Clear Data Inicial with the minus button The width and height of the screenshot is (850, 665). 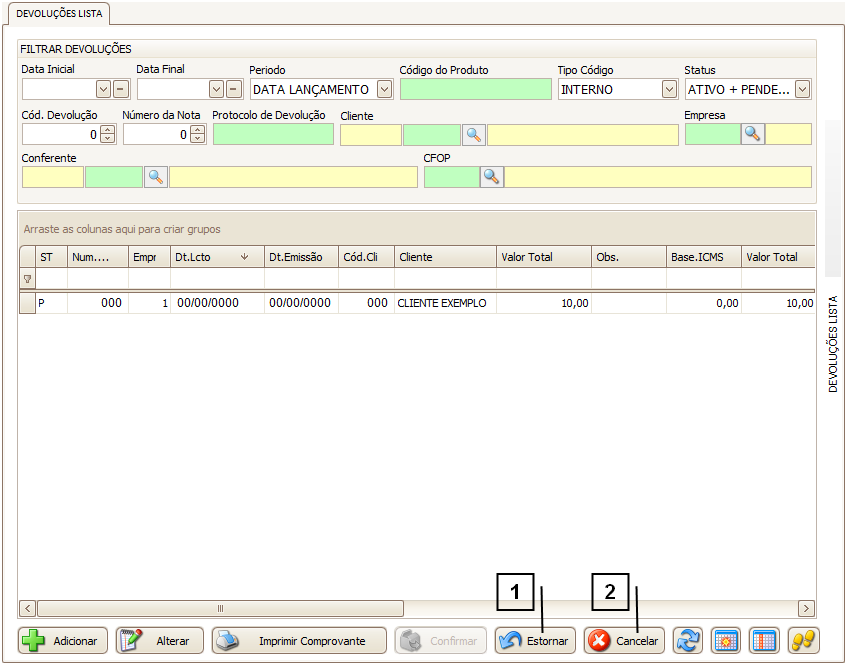[x=120, y=89]
